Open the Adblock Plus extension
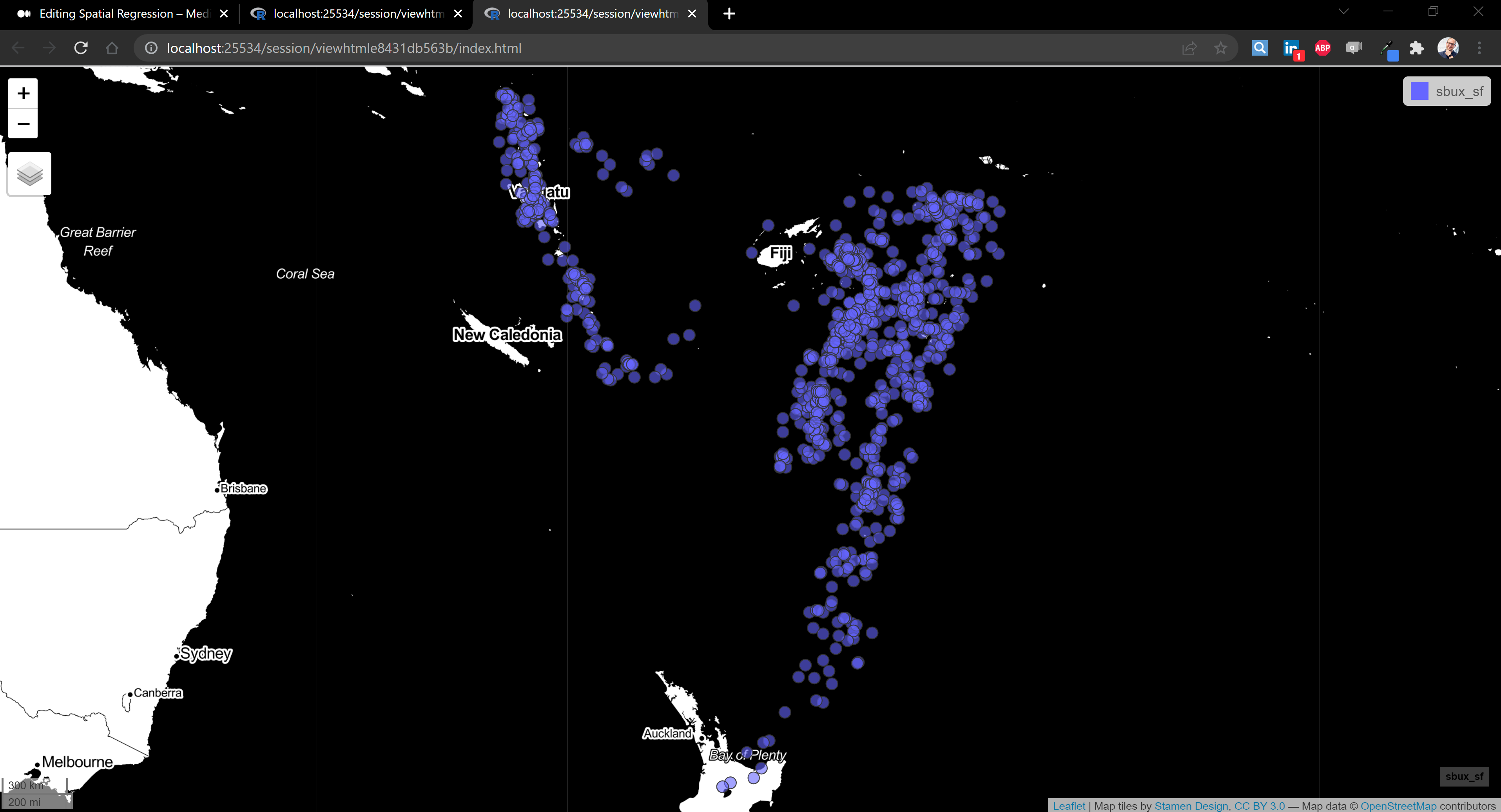The width and height of the screenshot is (1501, 812). [x=1322, y=48]
